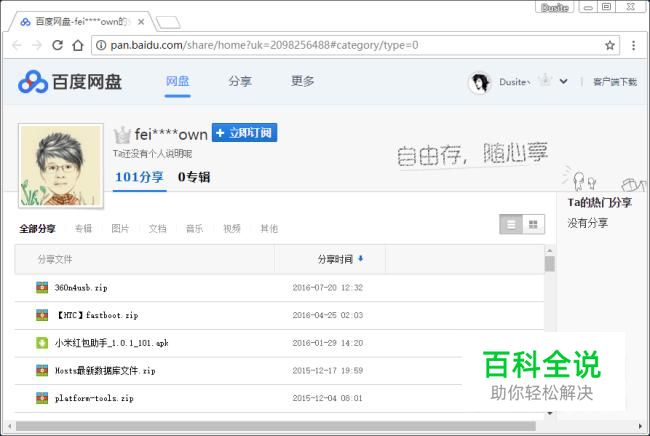650x436 pixels.
Task: Open the 更多 navigation menu
Action: 303,81
